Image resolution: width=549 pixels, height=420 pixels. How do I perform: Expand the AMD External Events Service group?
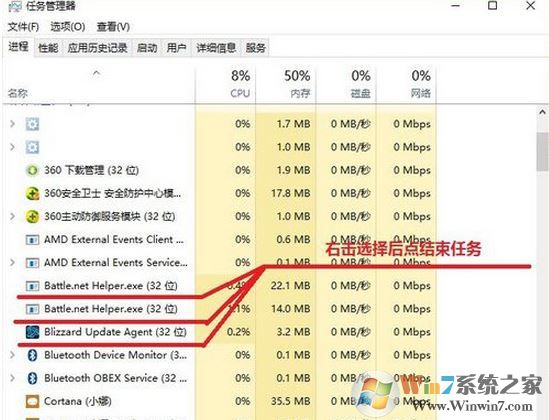coord(12,262)
